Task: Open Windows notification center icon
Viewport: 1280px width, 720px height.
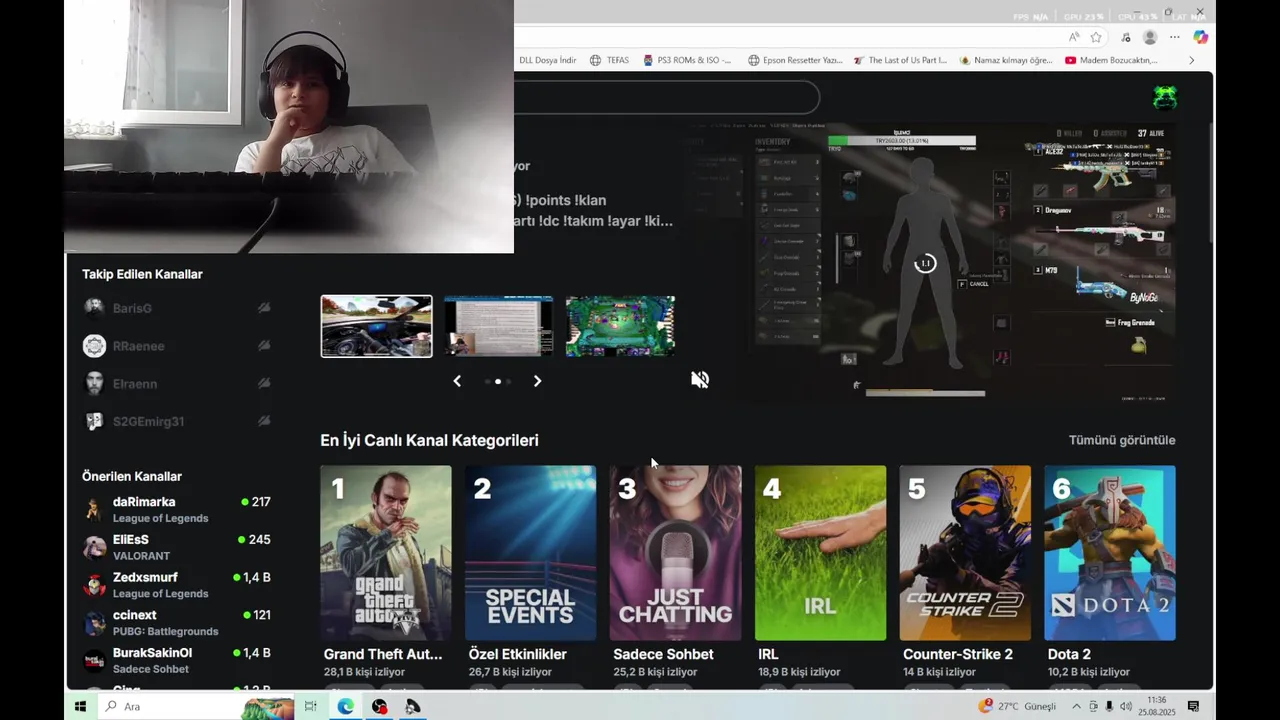Action: (1193, 706)
